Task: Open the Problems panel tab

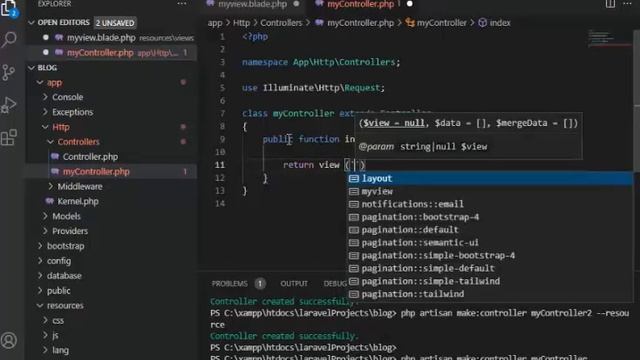Action: click(229, 284)
